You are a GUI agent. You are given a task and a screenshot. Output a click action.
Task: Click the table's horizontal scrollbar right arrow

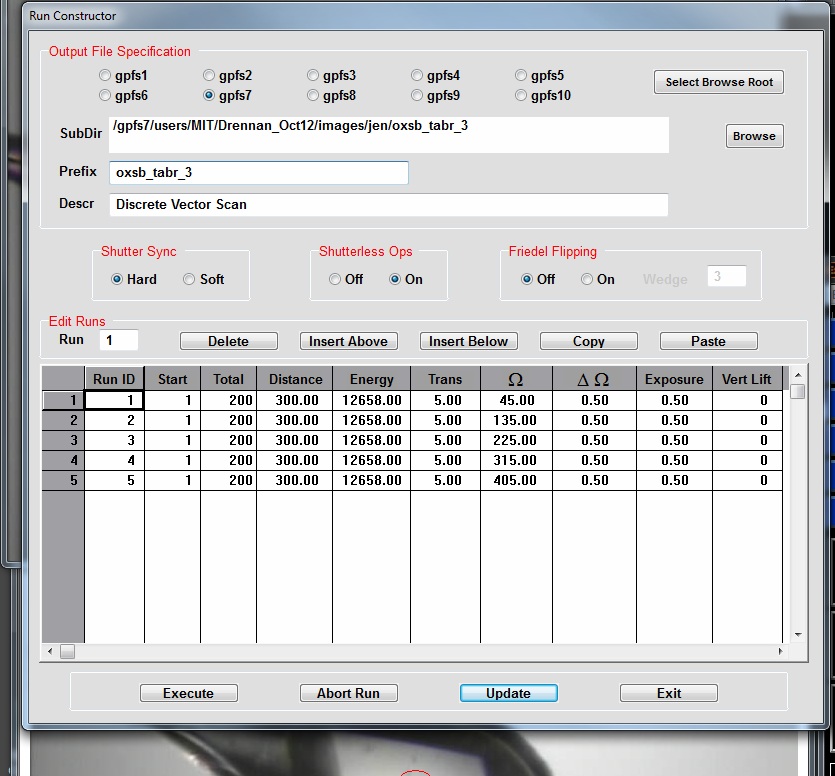click(x=780, y=652)
